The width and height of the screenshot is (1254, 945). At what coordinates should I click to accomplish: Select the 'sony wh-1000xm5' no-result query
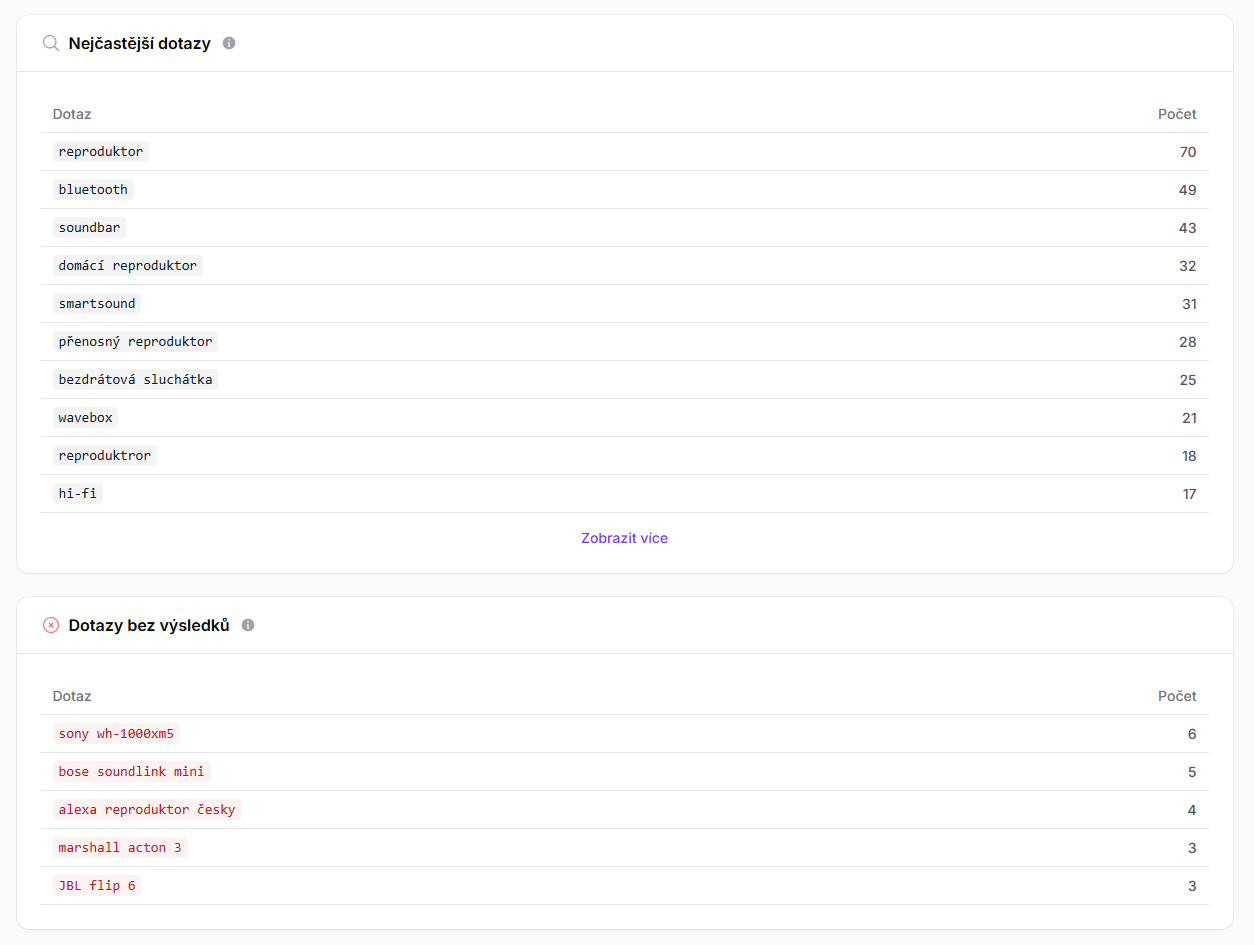click(116, 734)
